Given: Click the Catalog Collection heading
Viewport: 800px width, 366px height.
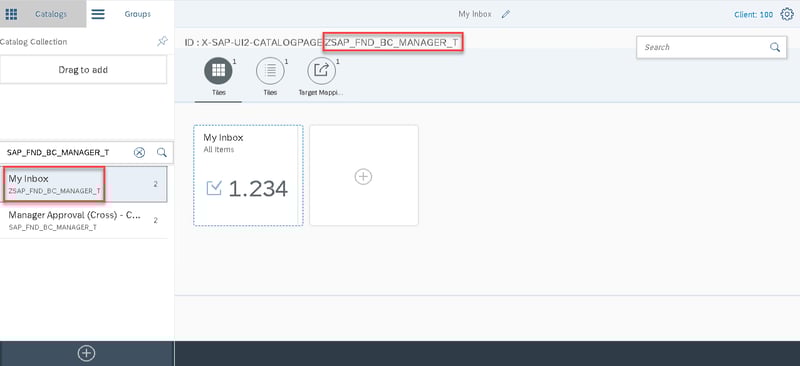Looking at the screenshot, I should [x=34, y=42].
